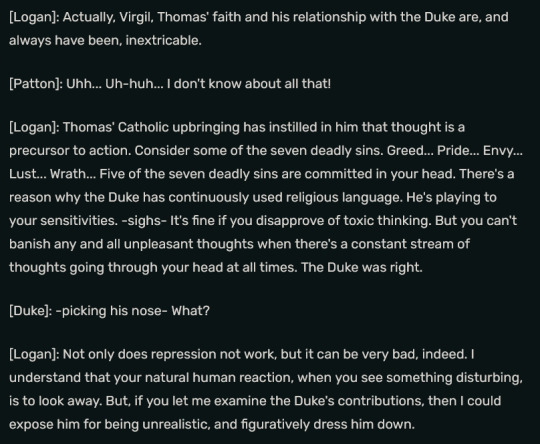Click the word "inextricable"
540x444 pixels.
pos(162,41)
